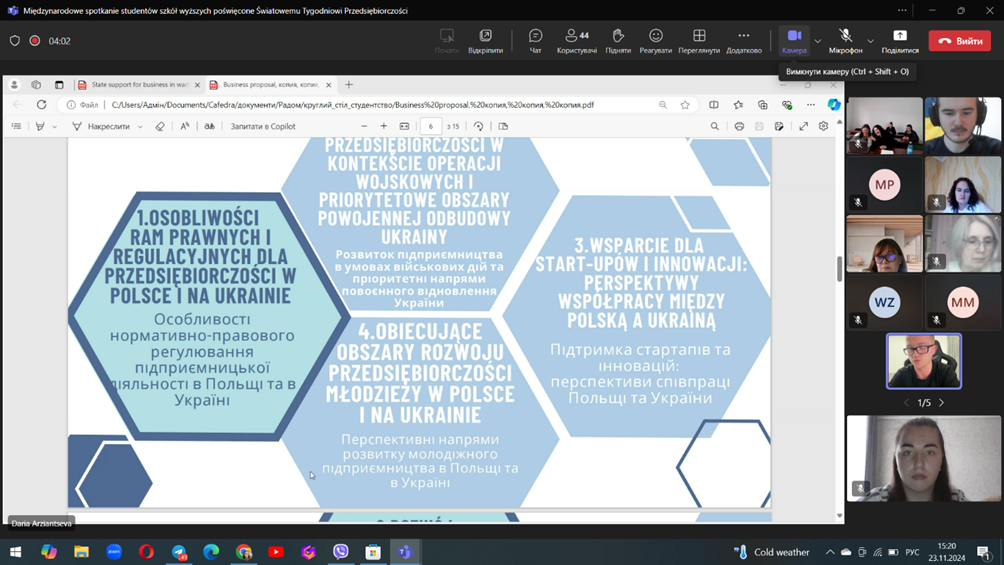Enter PDF full screen mode
The height and width of the screenshot is (565, 1004).
[x=804, y=127]
